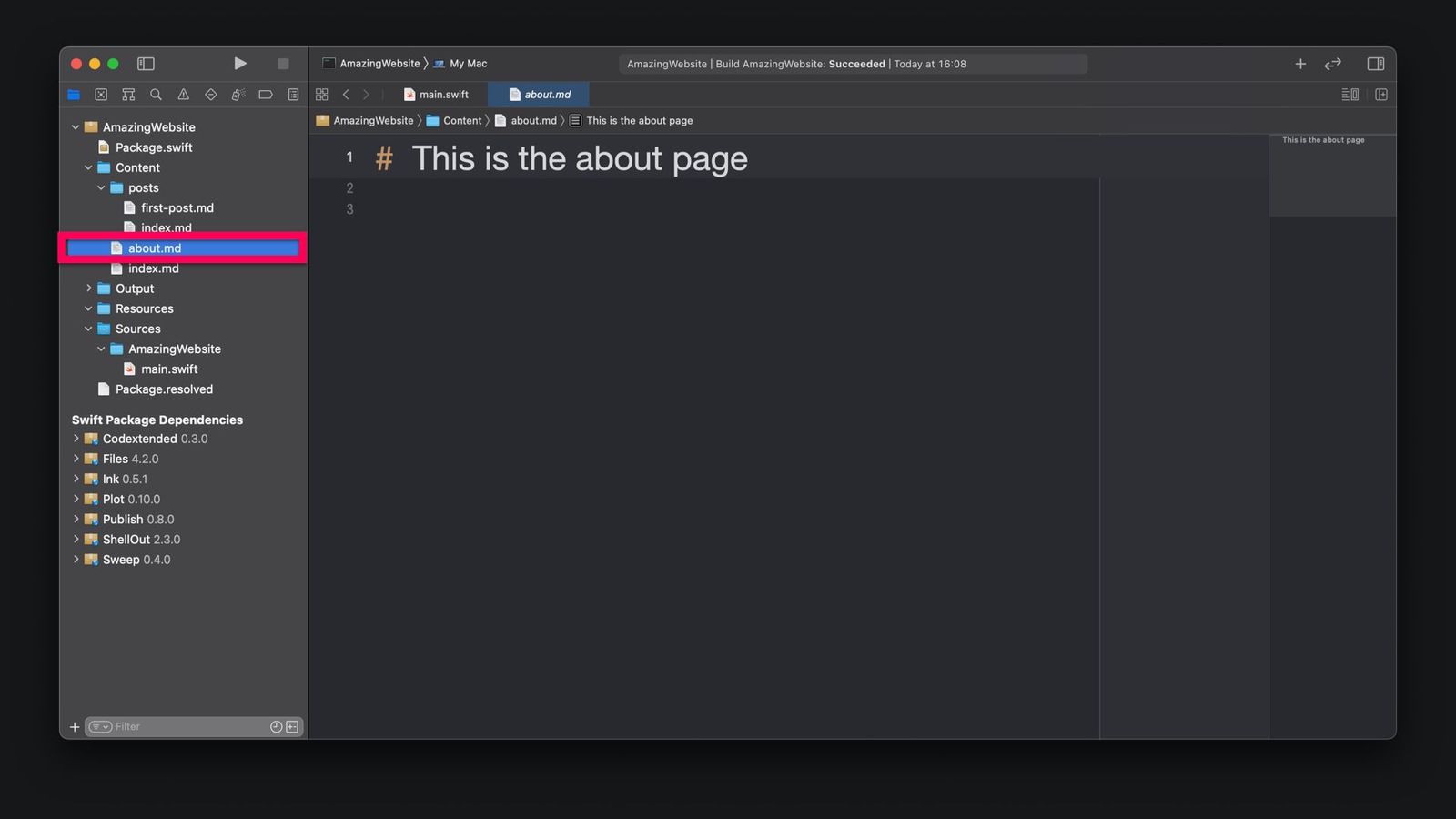Select the Symbol navigator icon
The width and height of the screenshot is (1456, 819).
[128, 94]
